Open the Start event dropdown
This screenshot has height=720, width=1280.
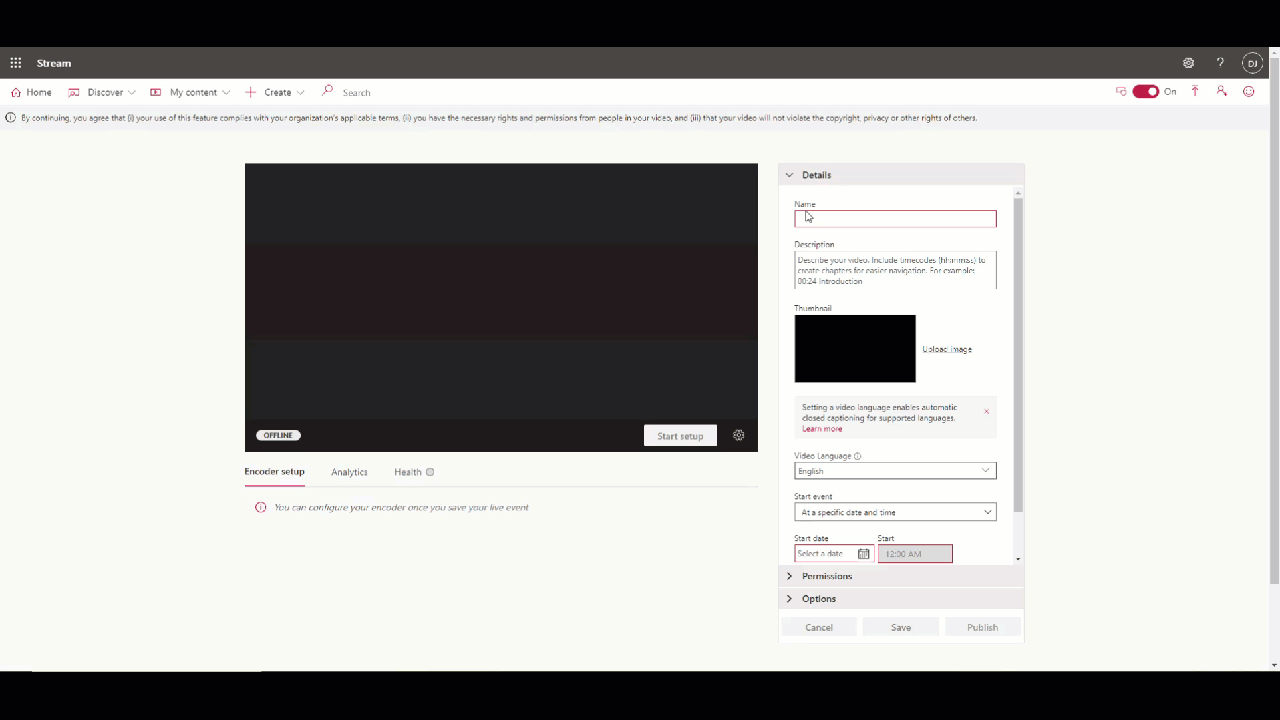pos(895,512)
